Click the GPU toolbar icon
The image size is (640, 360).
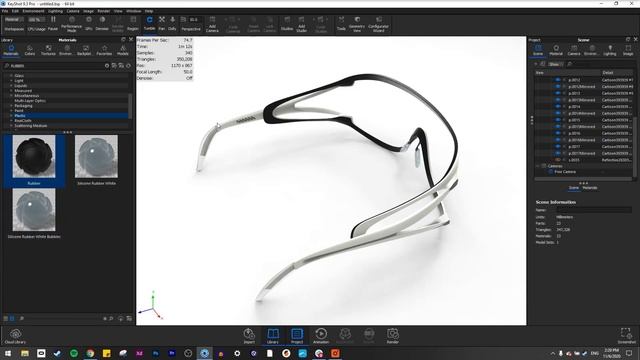pyautogui.click(x=89, y=23)
